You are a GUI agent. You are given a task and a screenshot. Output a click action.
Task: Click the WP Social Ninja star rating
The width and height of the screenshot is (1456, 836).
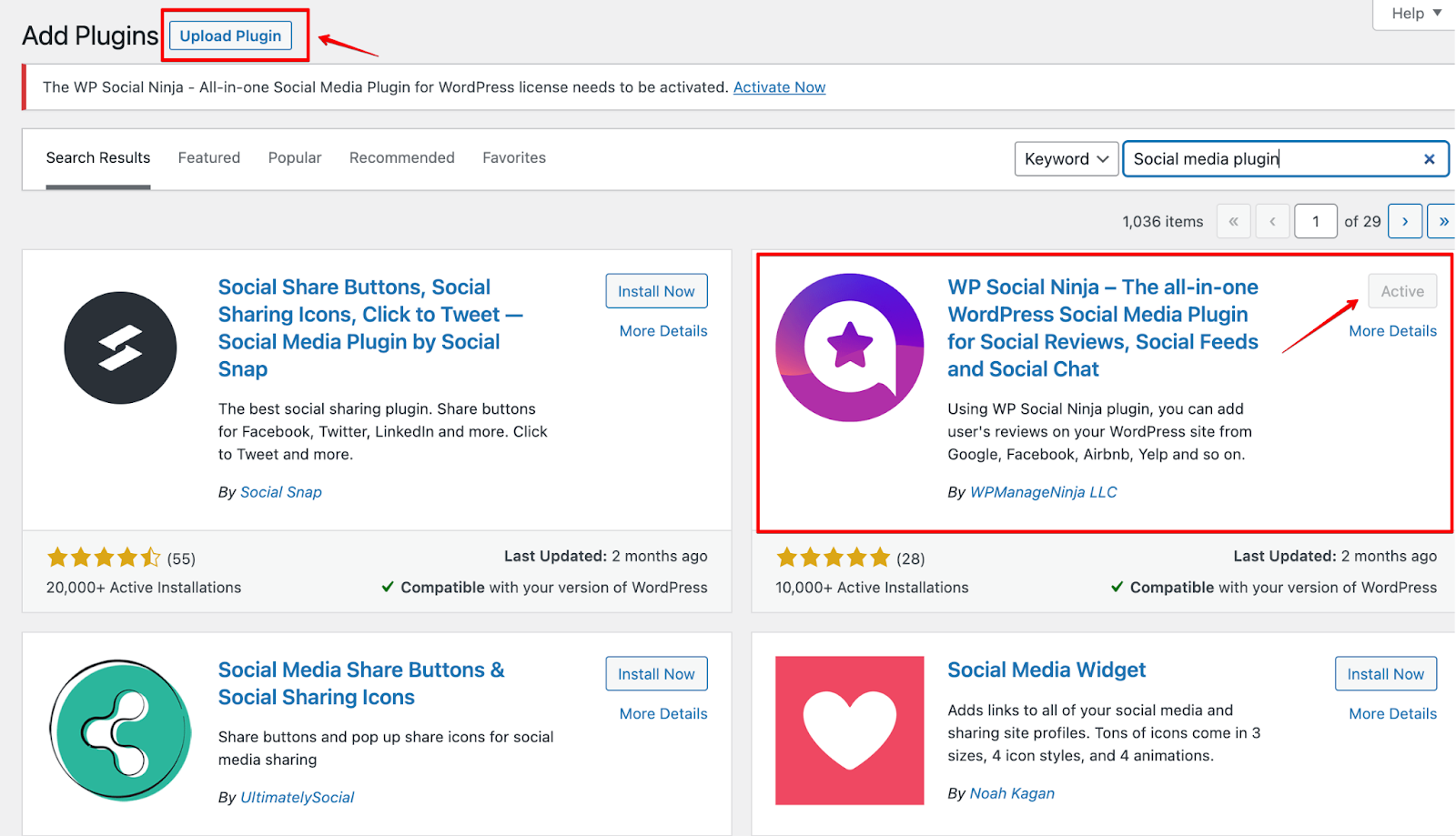(833, 558)
